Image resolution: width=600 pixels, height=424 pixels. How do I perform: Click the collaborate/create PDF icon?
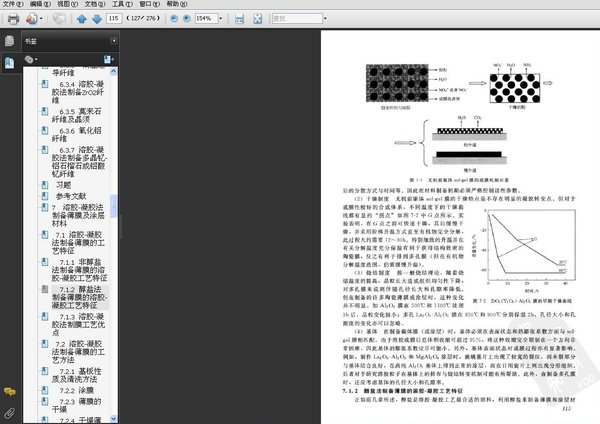click(x=32, y=18)
